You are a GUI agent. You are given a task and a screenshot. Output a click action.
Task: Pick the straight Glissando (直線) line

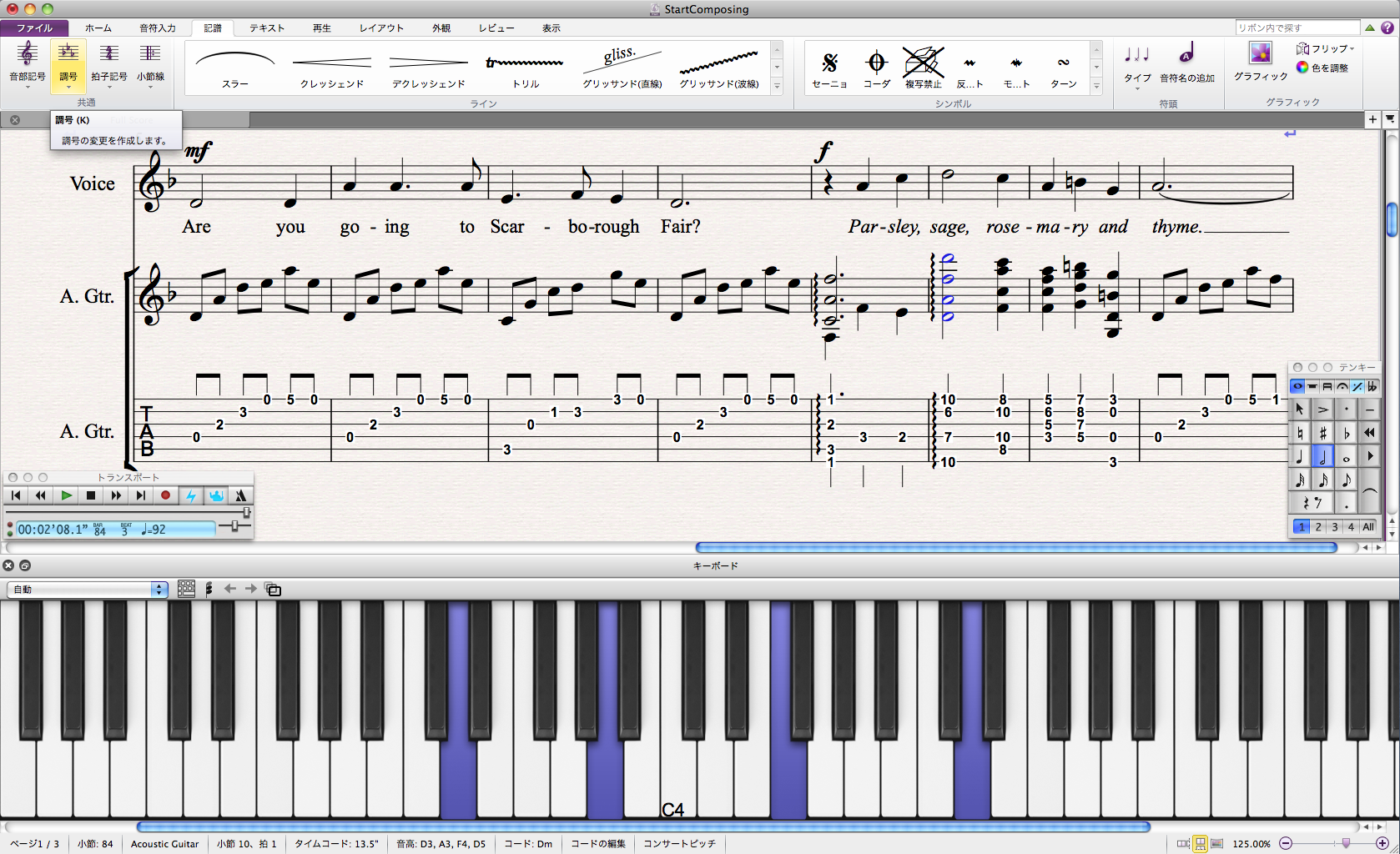[x=622, y=68]
